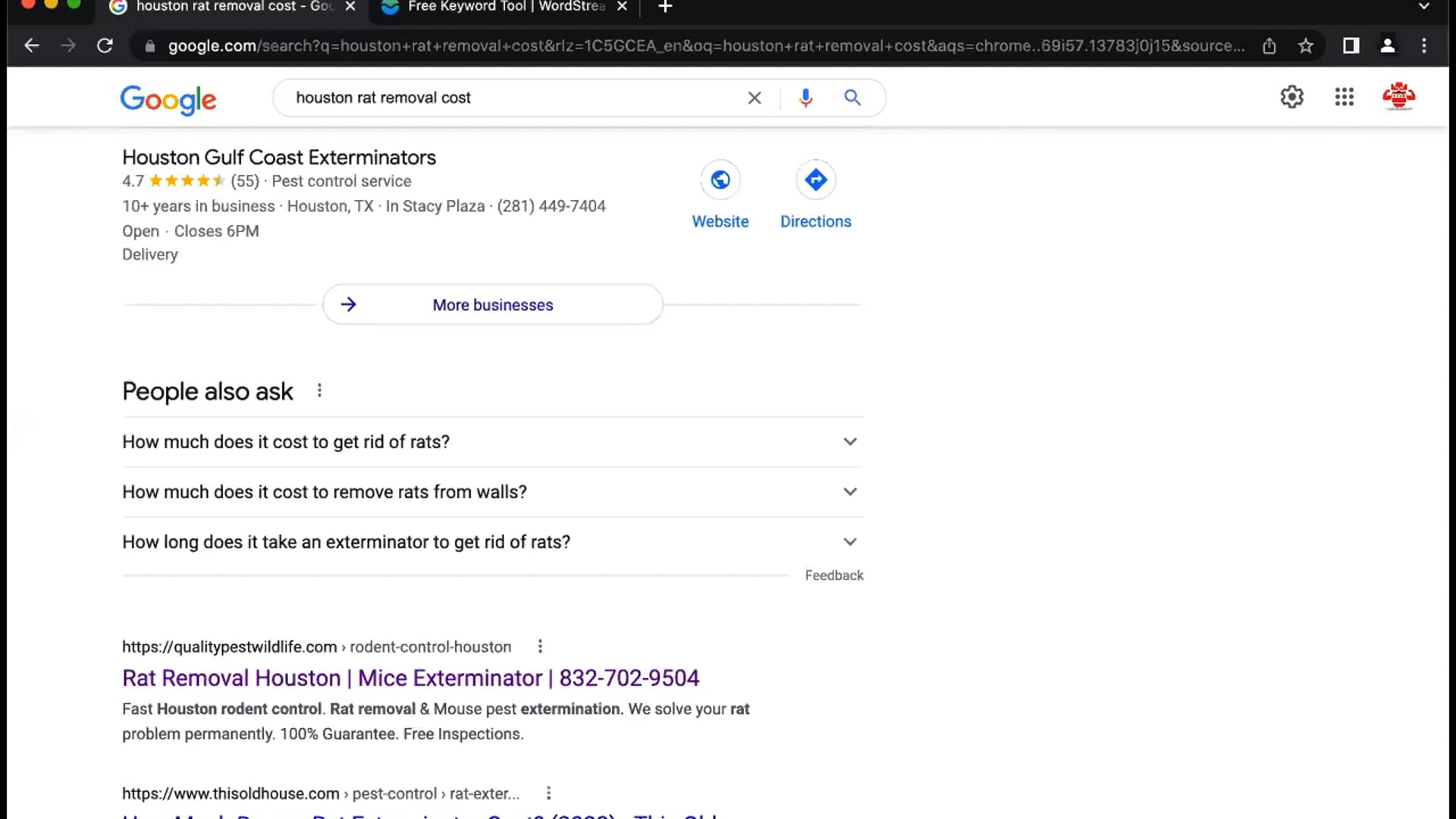Click the magnifier search button
Image resolution: width=1456 pixels, height=819 pixels.
852,98
